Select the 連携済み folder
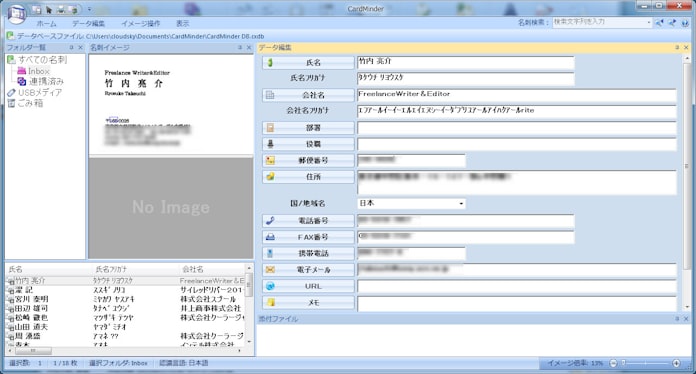This screenshot has width=696, height=374. 46,82
